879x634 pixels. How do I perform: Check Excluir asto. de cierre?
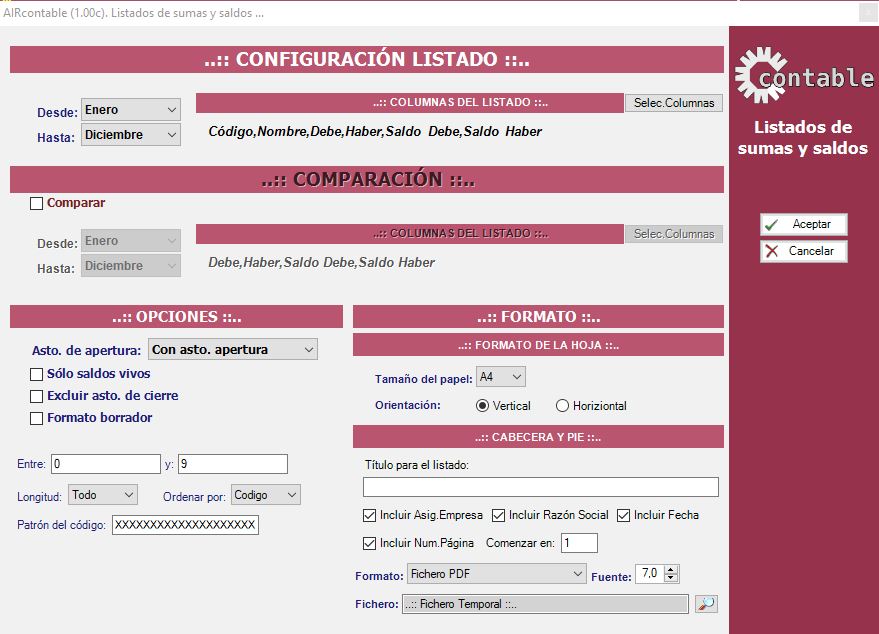coord(36,396)
